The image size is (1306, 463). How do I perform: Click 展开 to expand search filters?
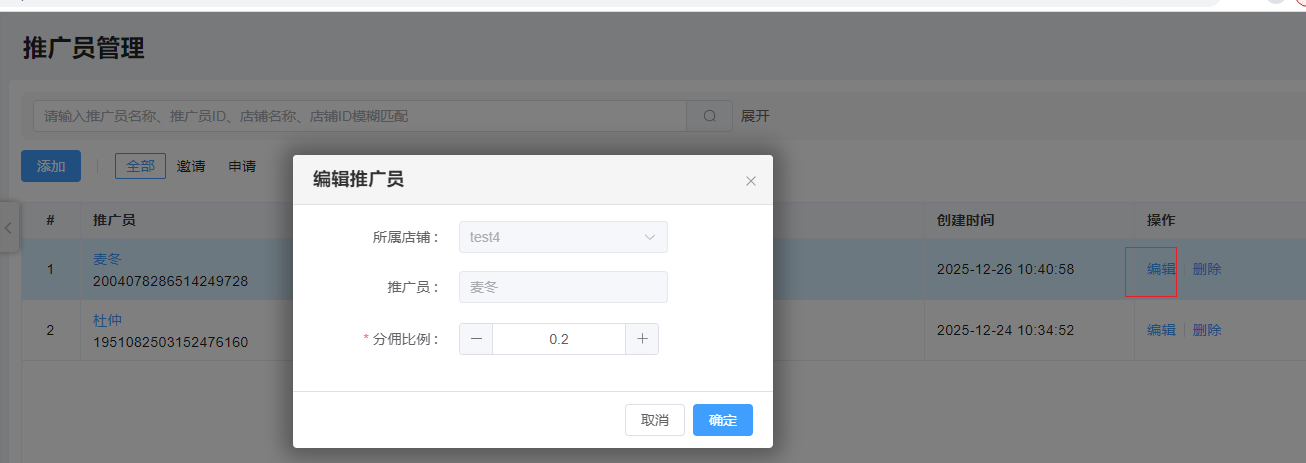(755, 116)
